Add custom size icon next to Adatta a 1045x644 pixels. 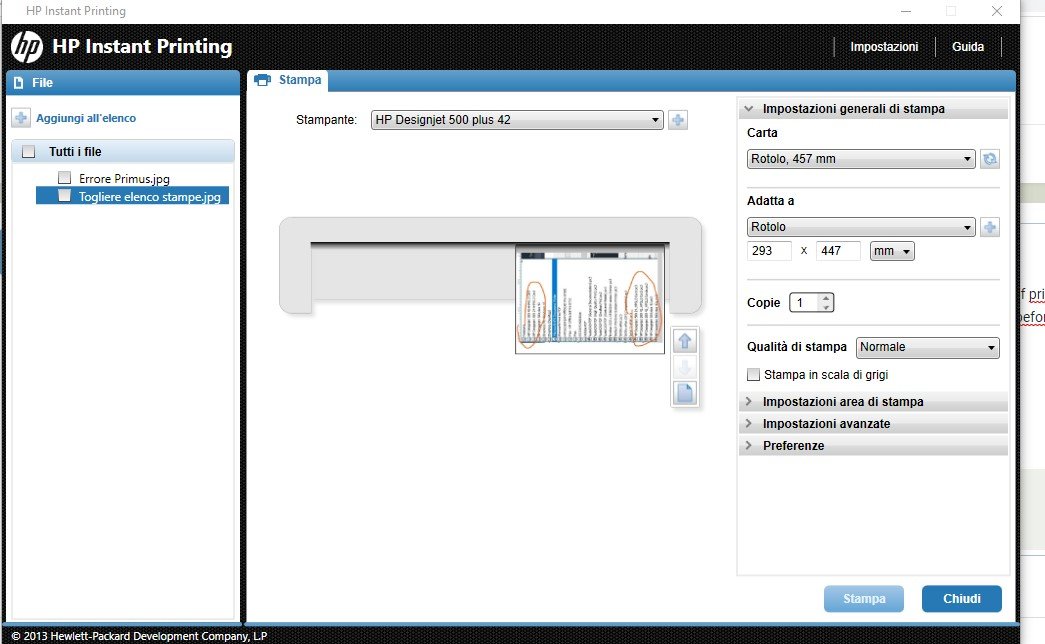(x=990, y=227)
